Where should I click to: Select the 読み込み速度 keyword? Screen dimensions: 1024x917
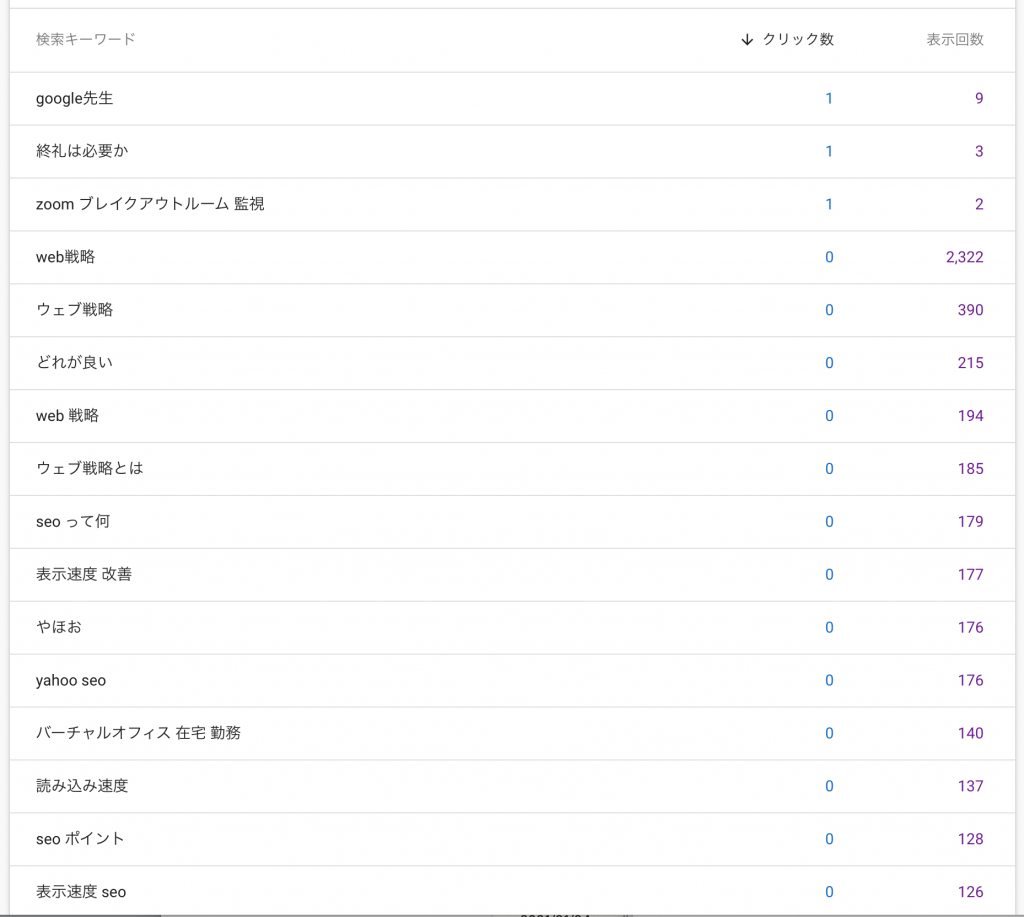click(x=82, y=786)
